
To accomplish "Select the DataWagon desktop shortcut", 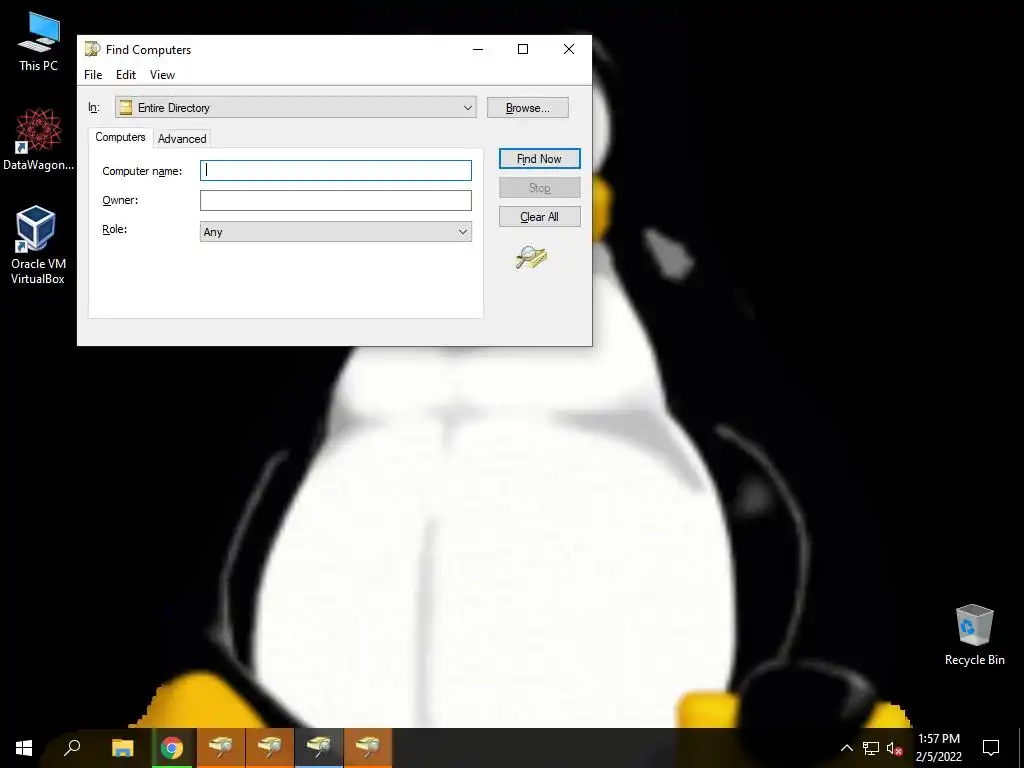I will tap(38, 140).
